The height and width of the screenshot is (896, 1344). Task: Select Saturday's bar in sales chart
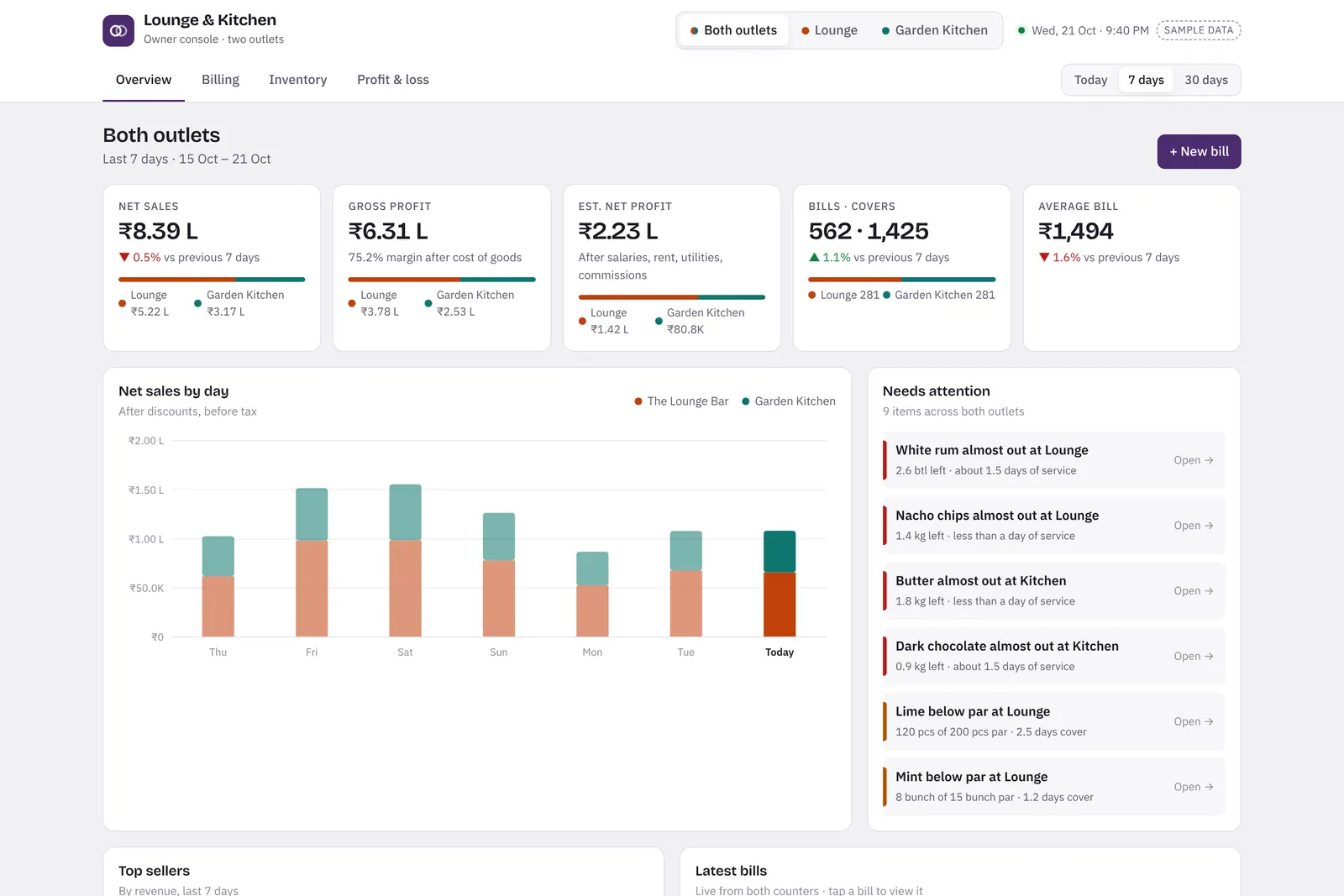(x=405, y=560)
